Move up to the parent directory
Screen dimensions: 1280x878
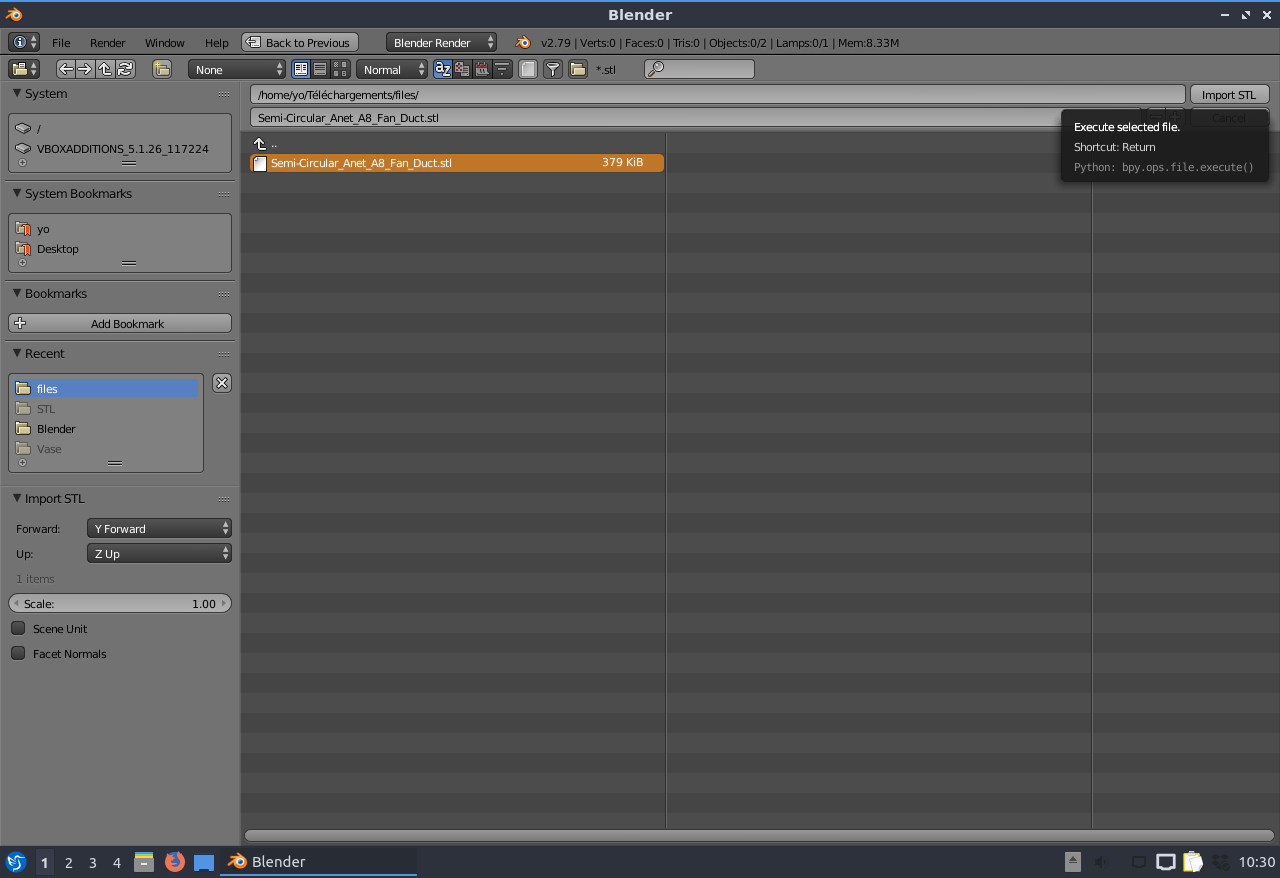pyautogui.click(x=105, y=69)
